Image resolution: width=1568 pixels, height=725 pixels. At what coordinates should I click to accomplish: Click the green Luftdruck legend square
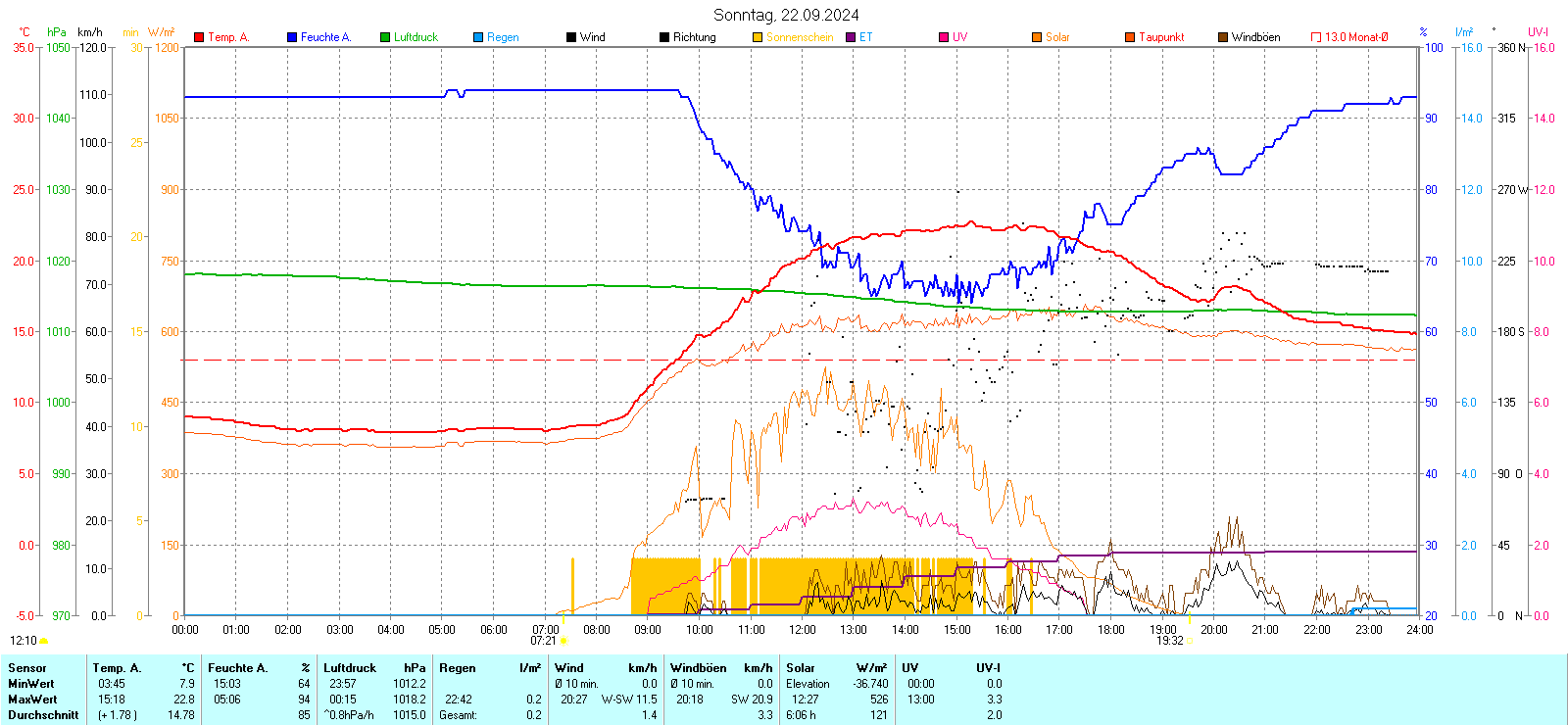(385, 37)
